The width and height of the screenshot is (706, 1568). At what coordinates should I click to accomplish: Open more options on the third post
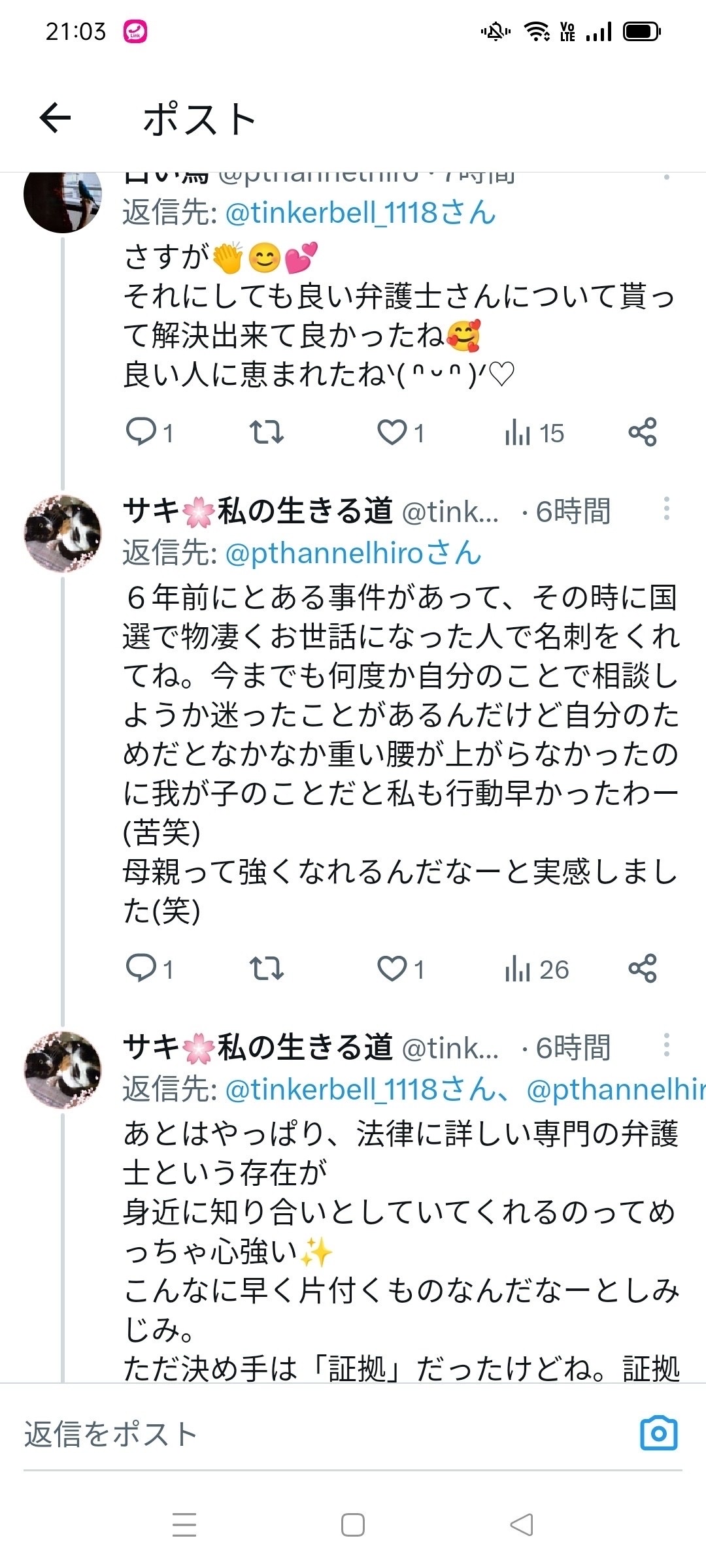(666, 1045)
